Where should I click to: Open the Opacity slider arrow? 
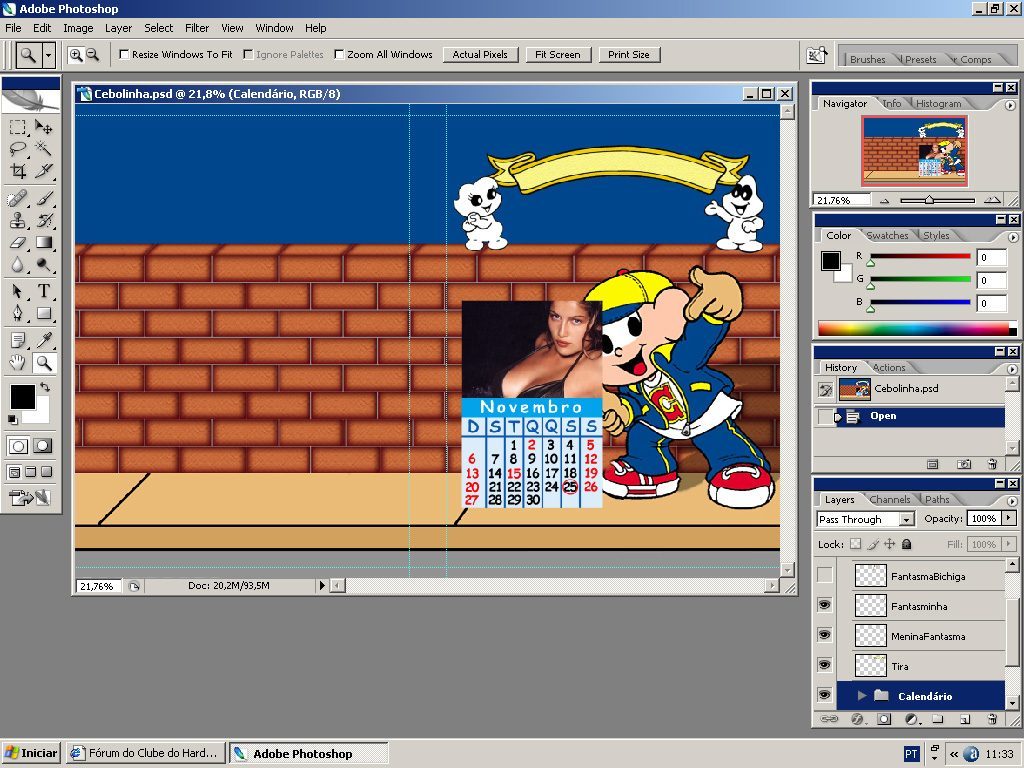pos(1009,519)
